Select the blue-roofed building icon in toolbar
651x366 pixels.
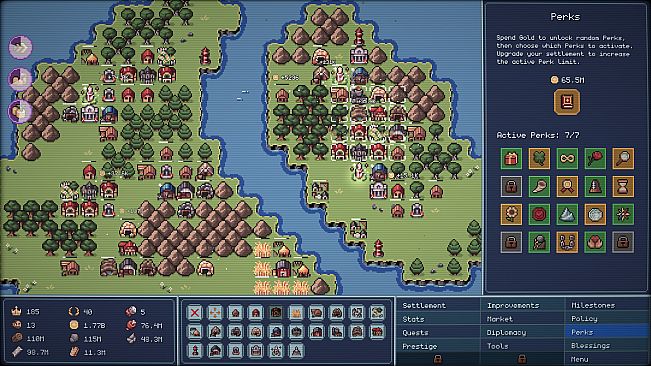(276, 332)
